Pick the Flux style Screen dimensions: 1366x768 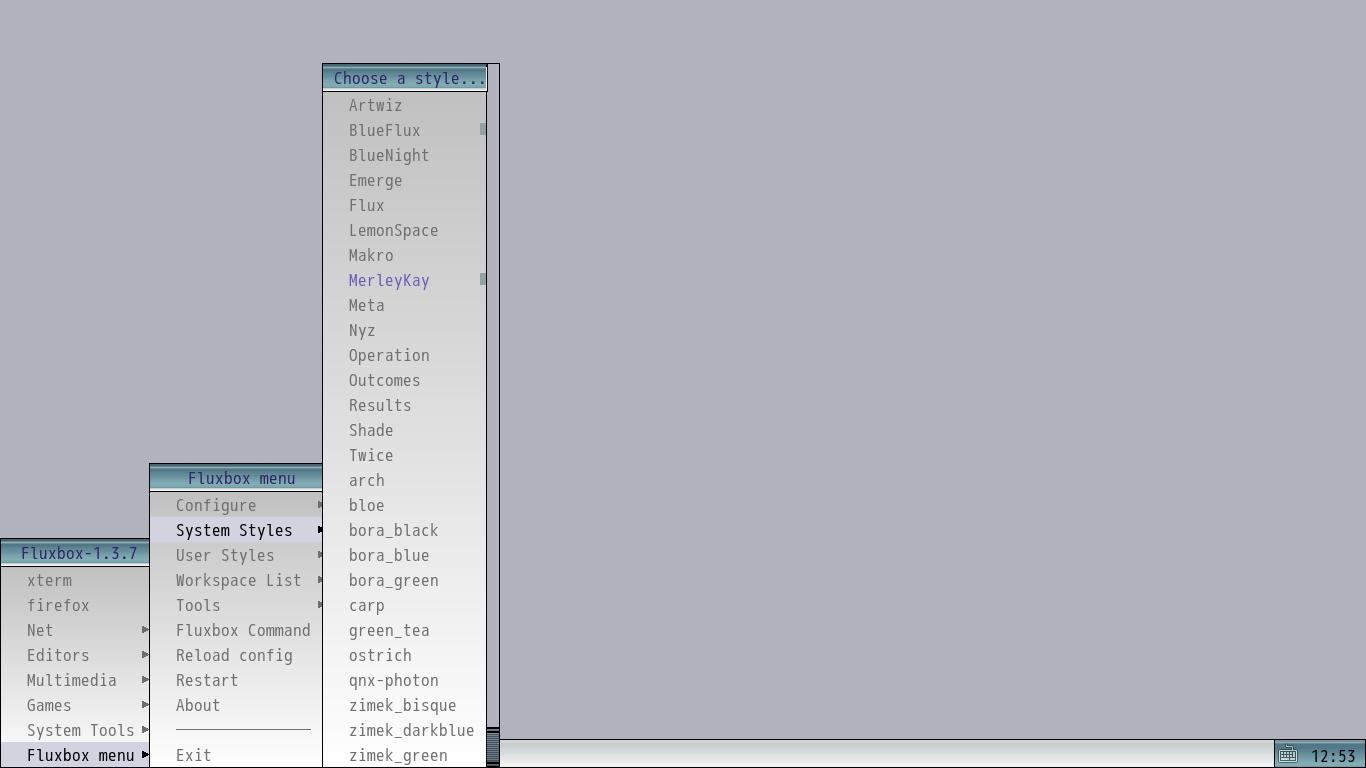coord(405,205)
